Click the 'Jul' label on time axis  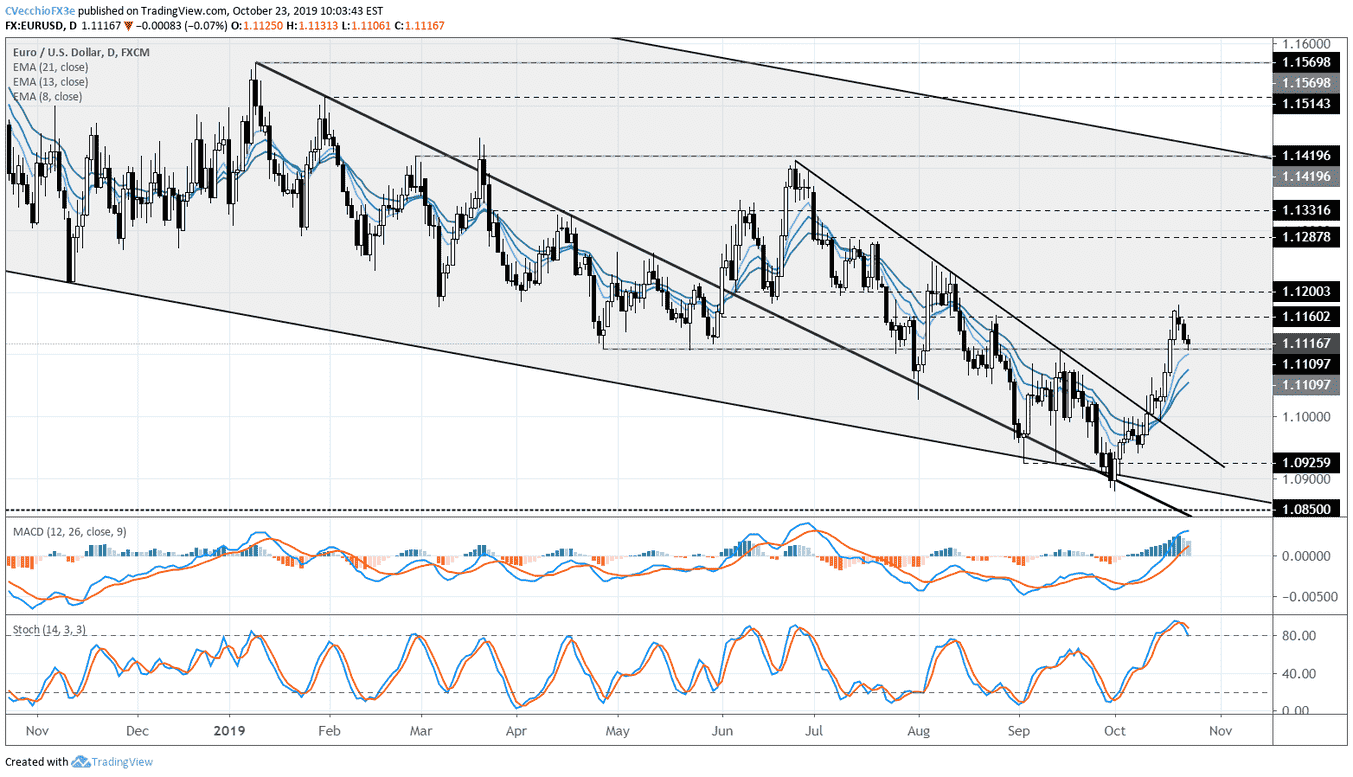813,732
